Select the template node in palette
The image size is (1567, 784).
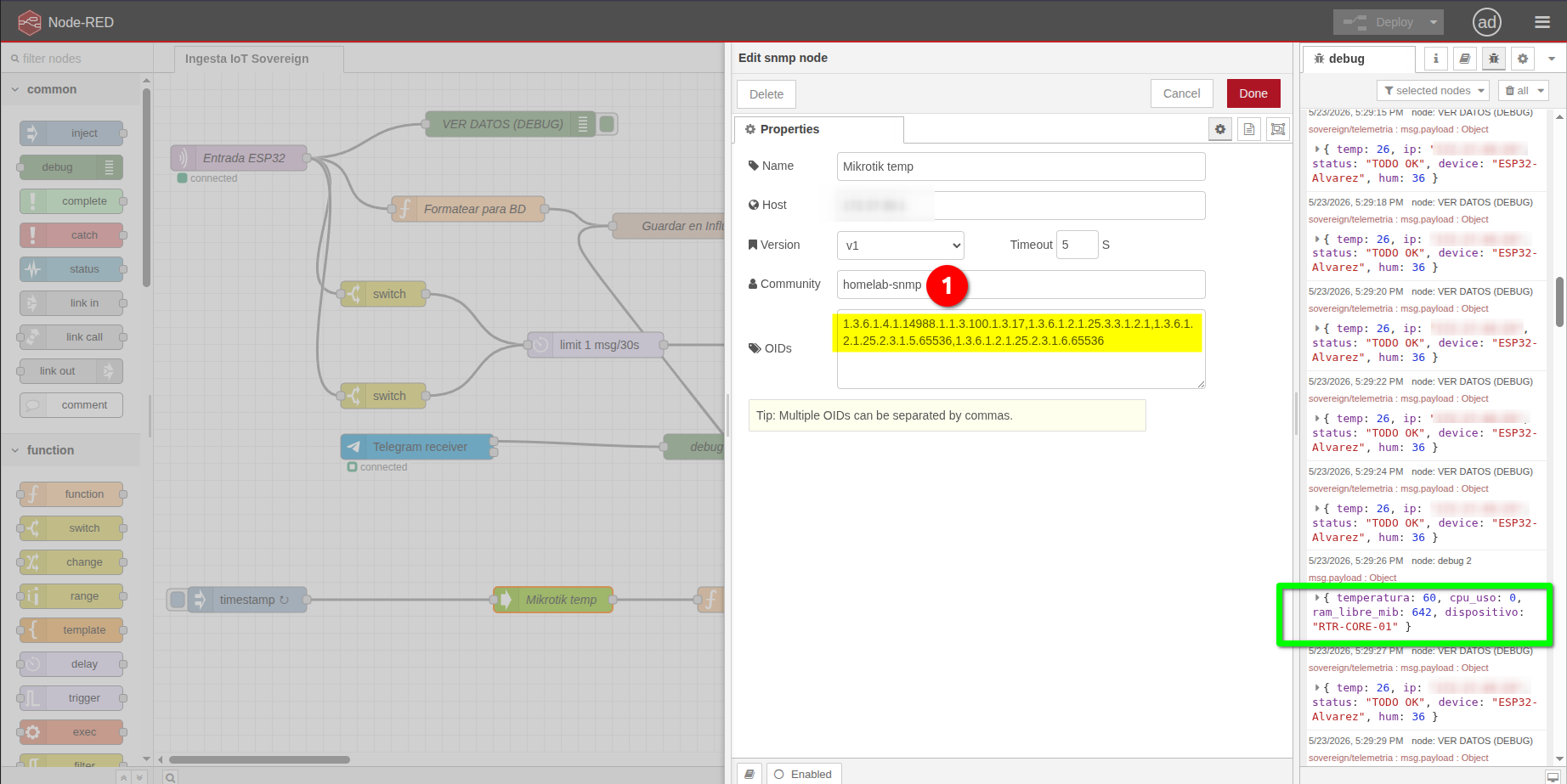point(71,630)
